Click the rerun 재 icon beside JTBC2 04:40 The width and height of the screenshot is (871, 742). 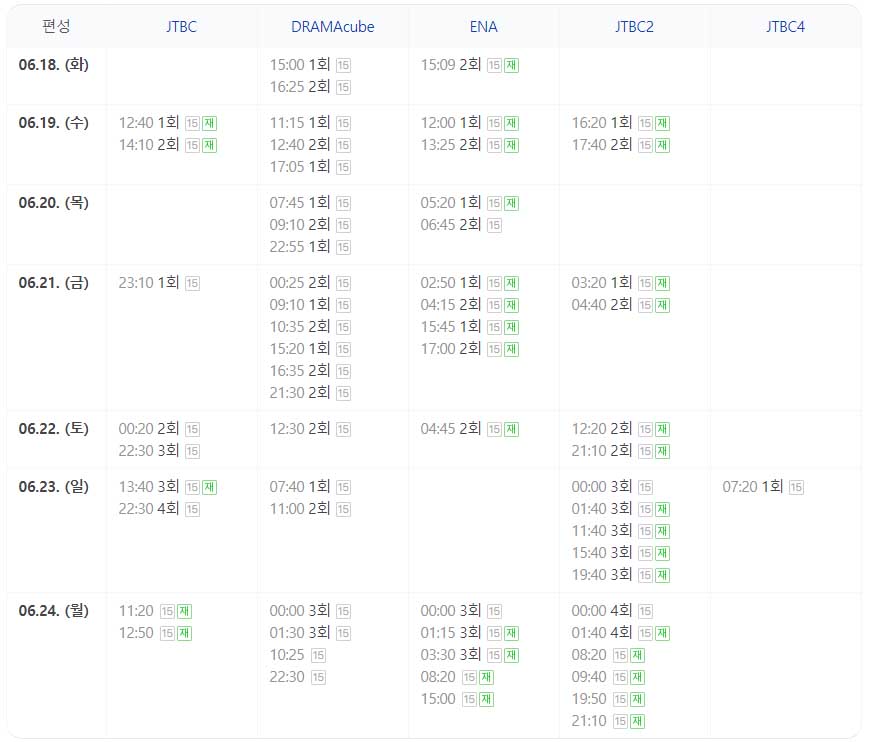click(x=663, y=305)
